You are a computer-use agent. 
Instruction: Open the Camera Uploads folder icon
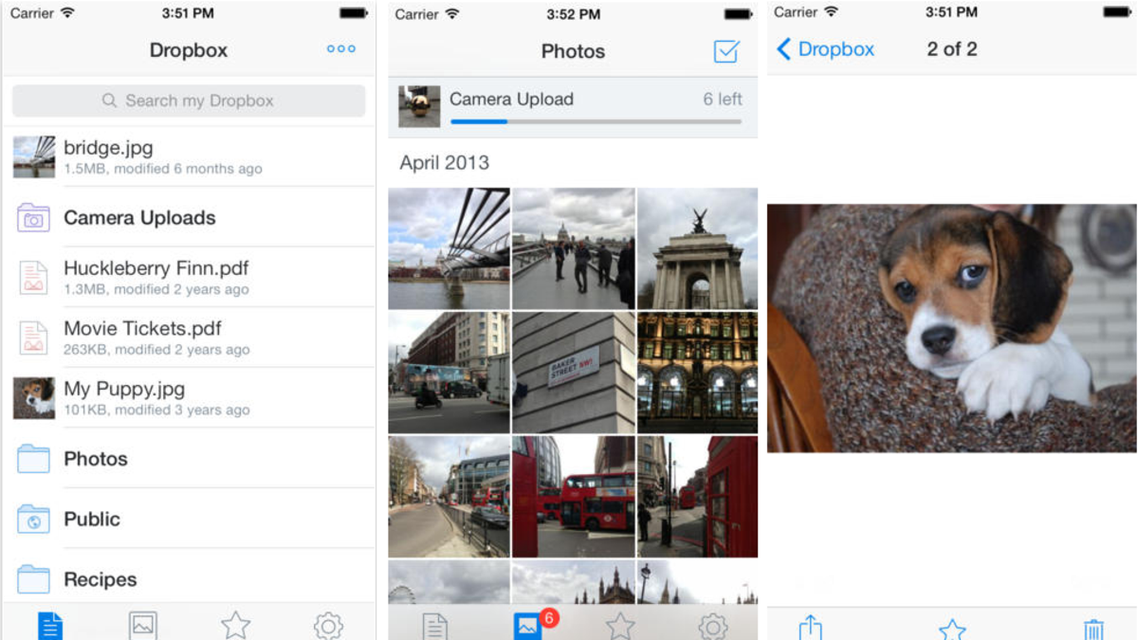(x=33, y=218)
